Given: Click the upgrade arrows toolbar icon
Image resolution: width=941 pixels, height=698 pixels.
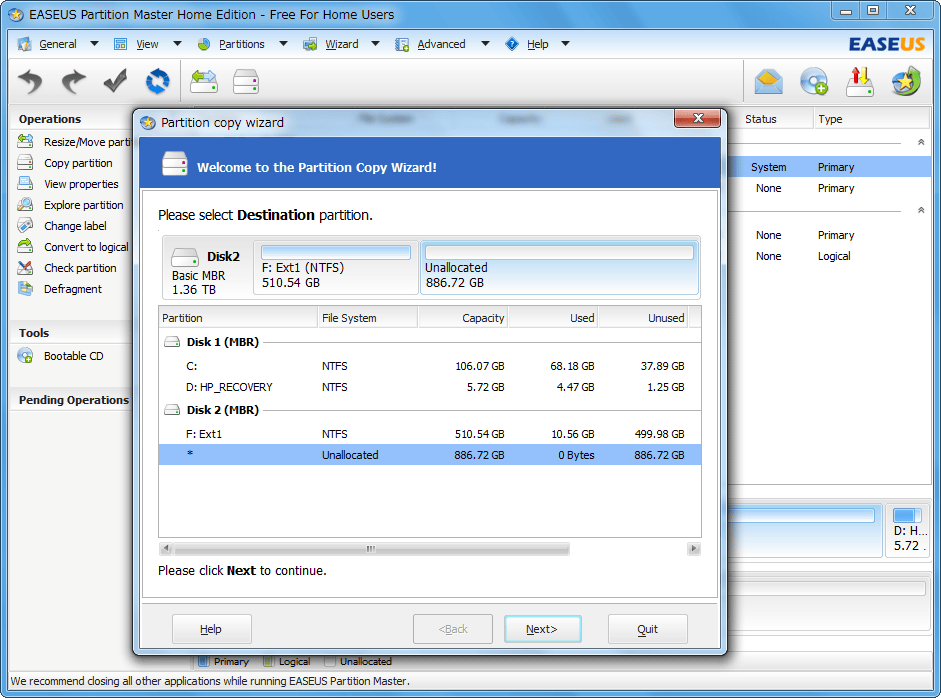Looking at the screenshot, I should pyautogui.click(x=859, y=82).
